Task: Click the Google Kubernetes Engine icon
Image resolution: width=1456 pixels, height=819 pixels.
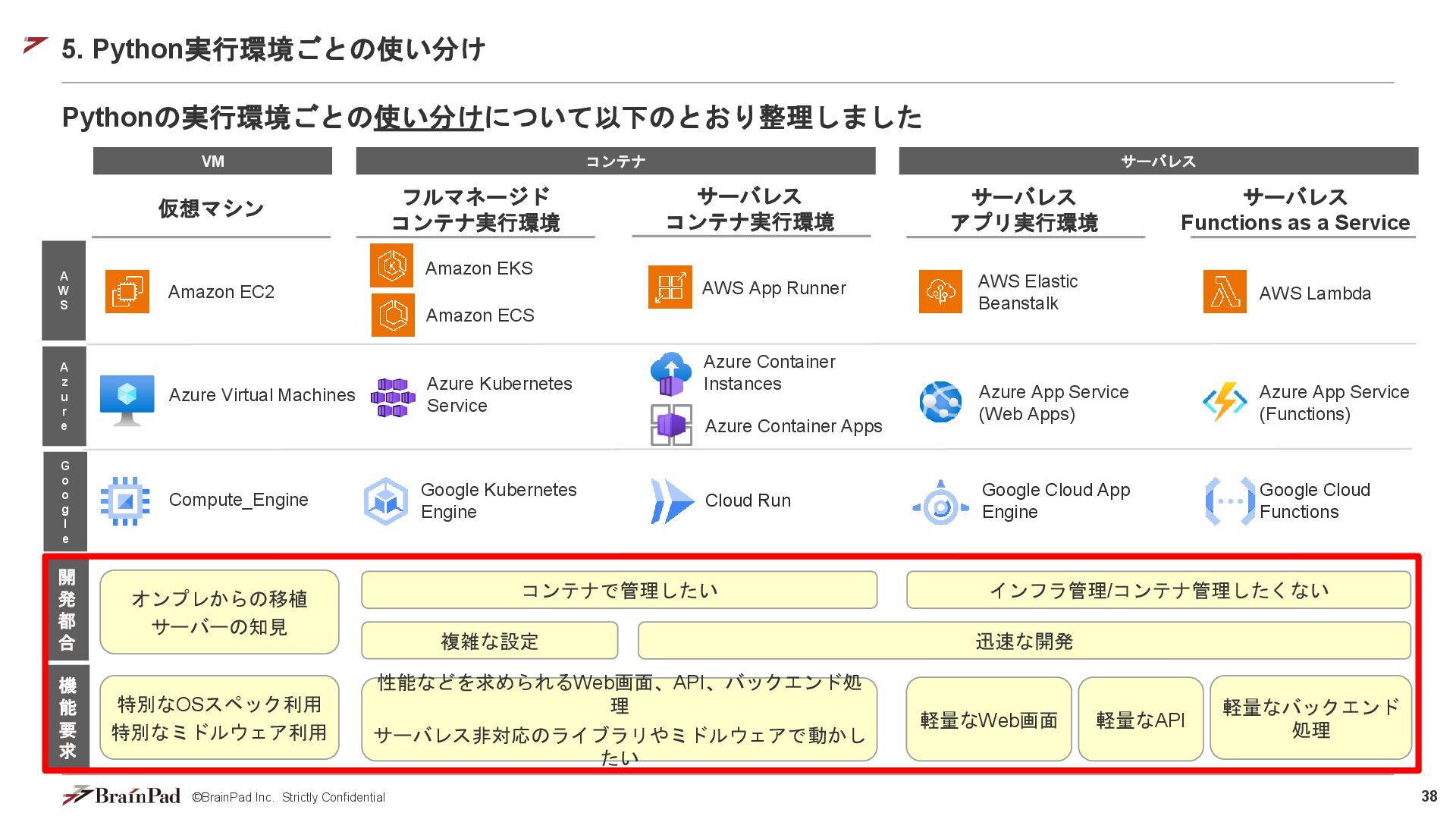Action: click(386, 500)
